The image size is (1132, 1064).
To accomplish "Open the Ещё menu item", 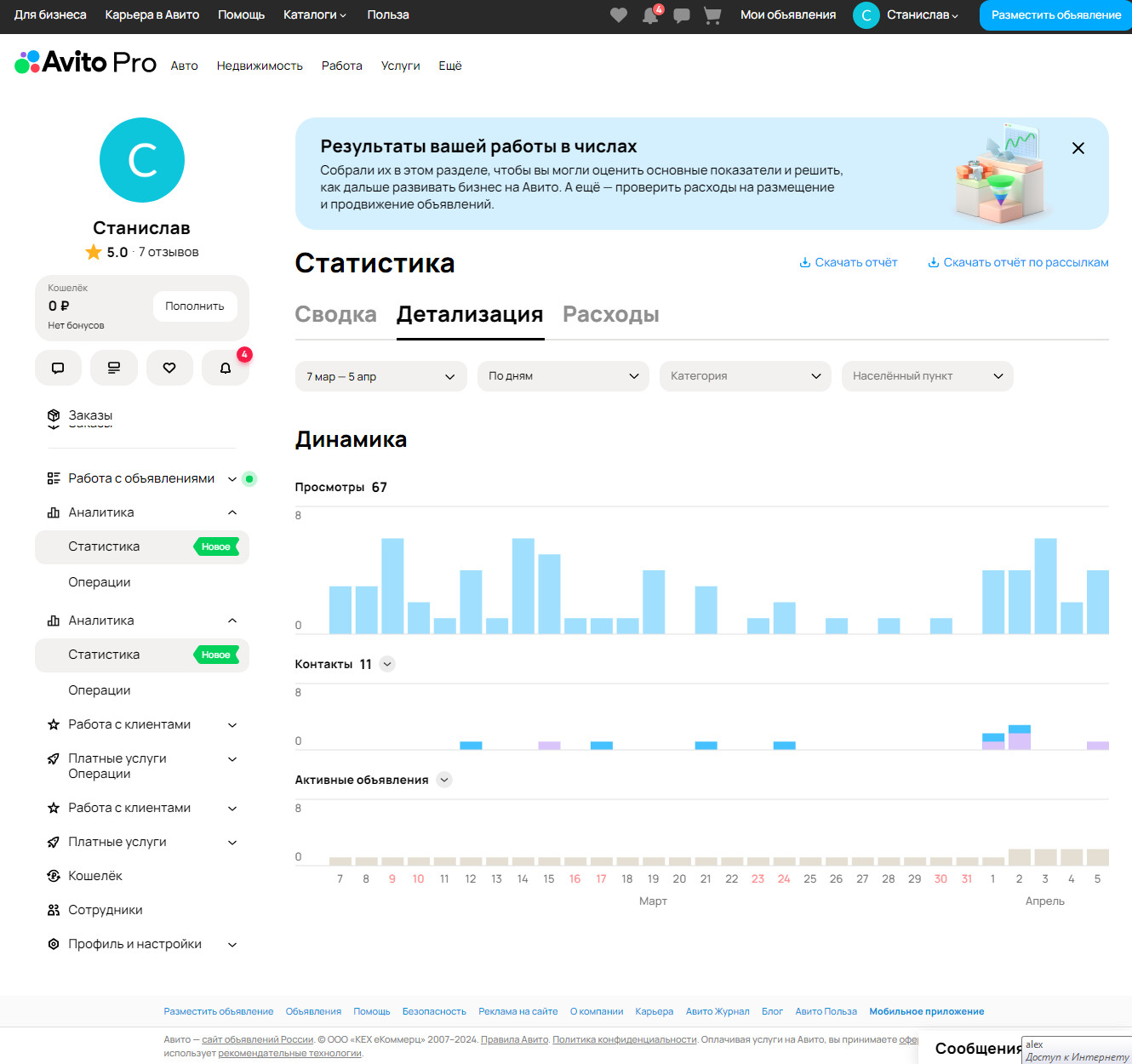I will (450, 66).
